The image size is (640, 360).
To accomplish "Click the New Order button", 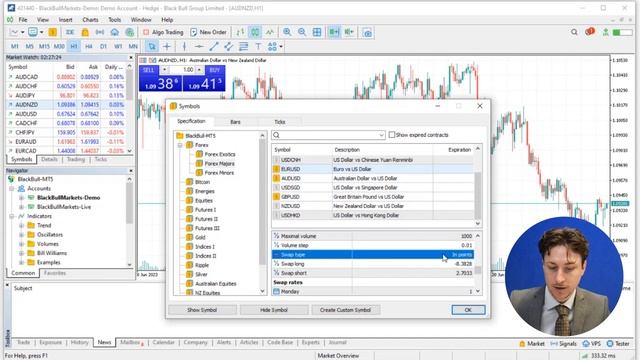I will point(209,32).
